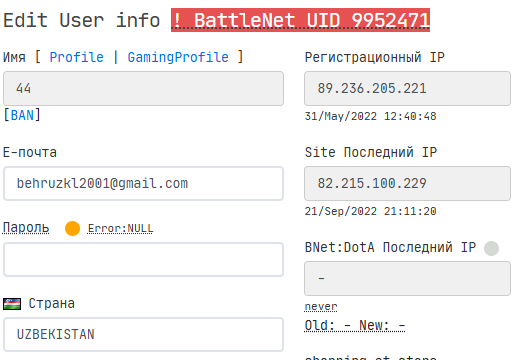Click the BAN link under name
Viewport: 522px width, 360px height.
(x=22, y=115)
